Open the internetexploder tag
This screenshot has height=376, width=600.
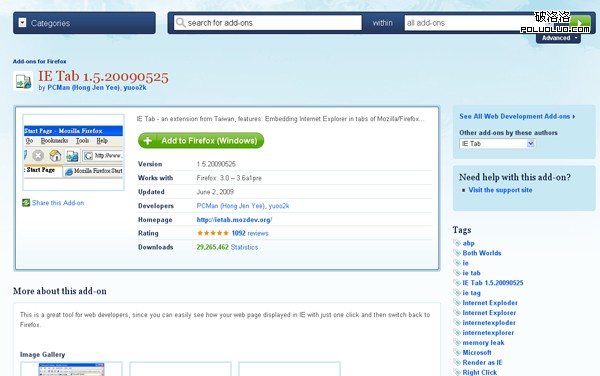[489, 322]
